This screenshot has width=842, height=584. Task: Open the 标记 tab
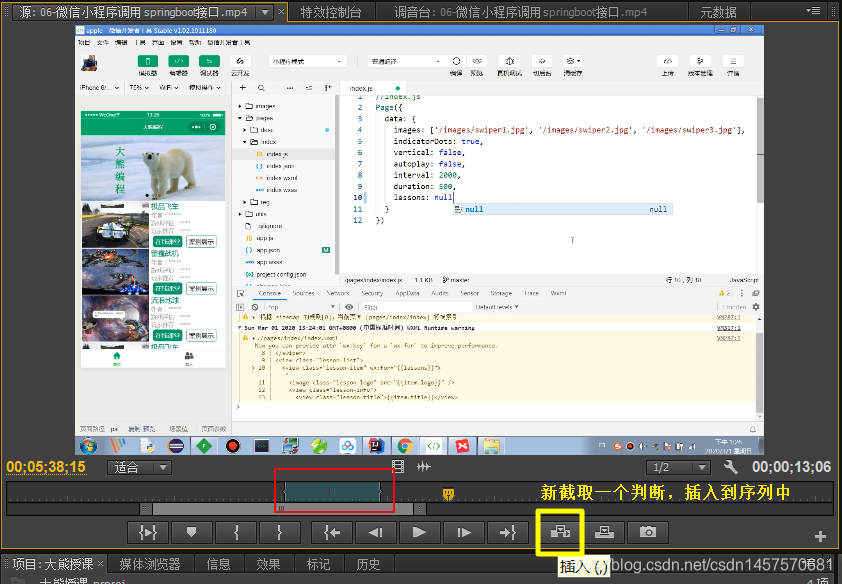(x=318, y=564)
